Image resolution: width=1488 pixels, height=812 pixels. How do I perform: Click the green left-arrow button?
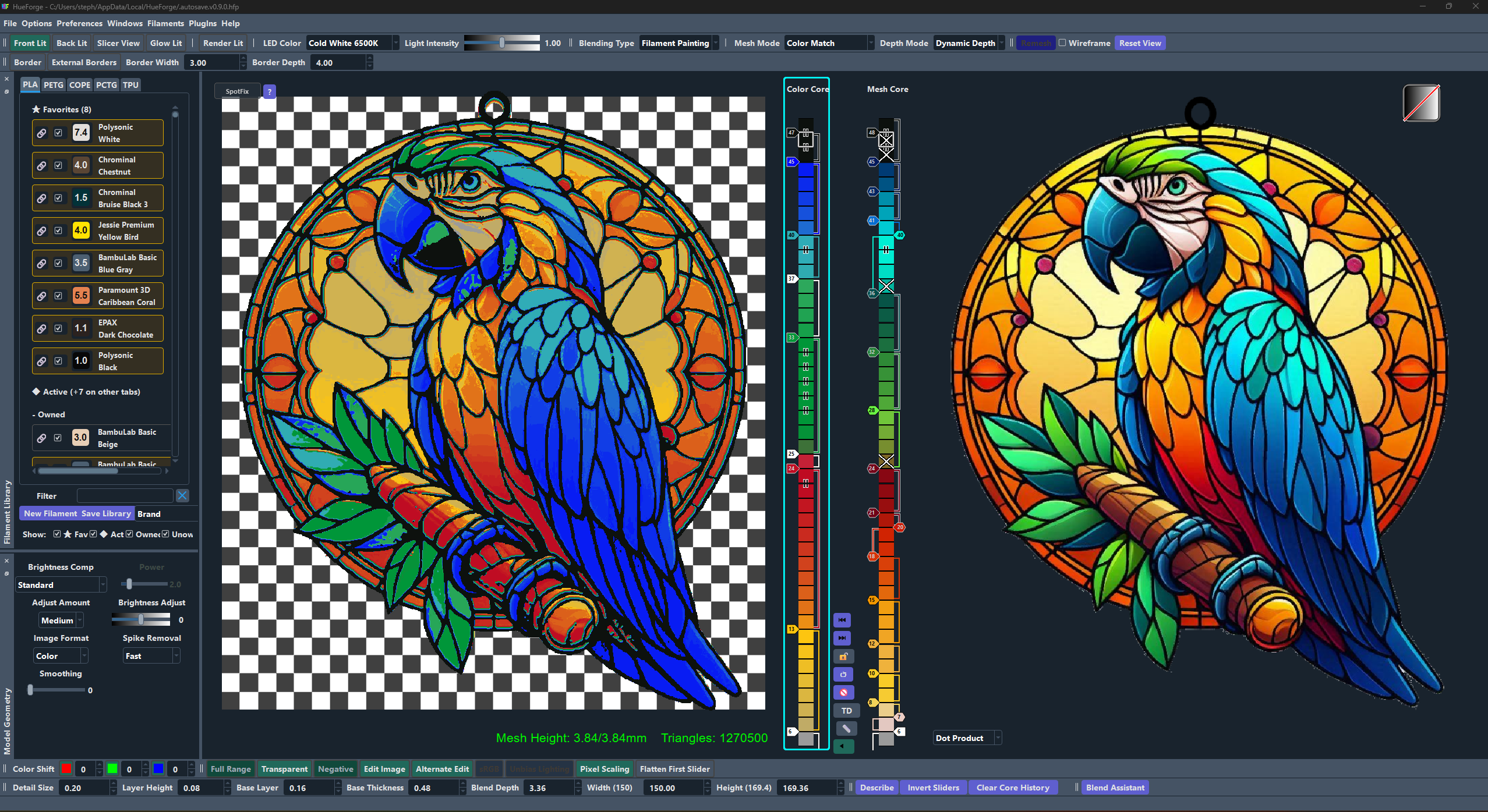click(843, 746)
